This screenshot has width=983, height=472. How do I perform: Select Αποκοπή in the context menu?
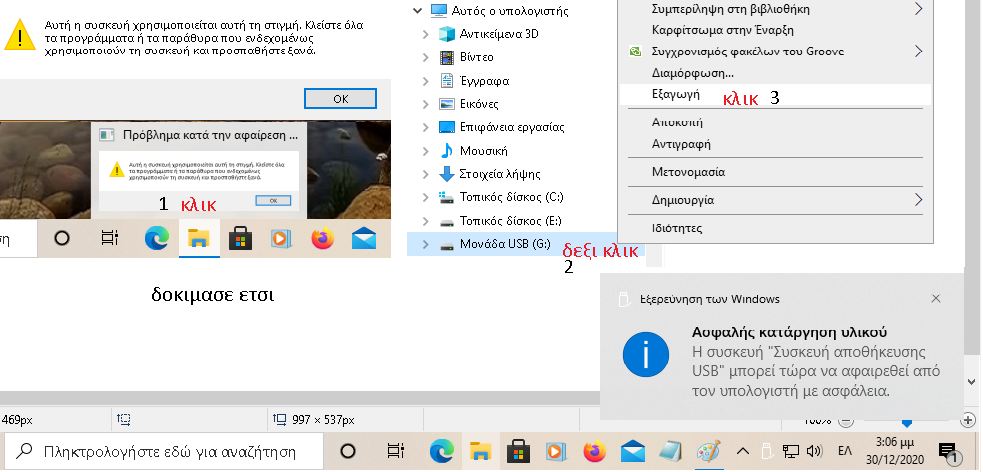776,122
